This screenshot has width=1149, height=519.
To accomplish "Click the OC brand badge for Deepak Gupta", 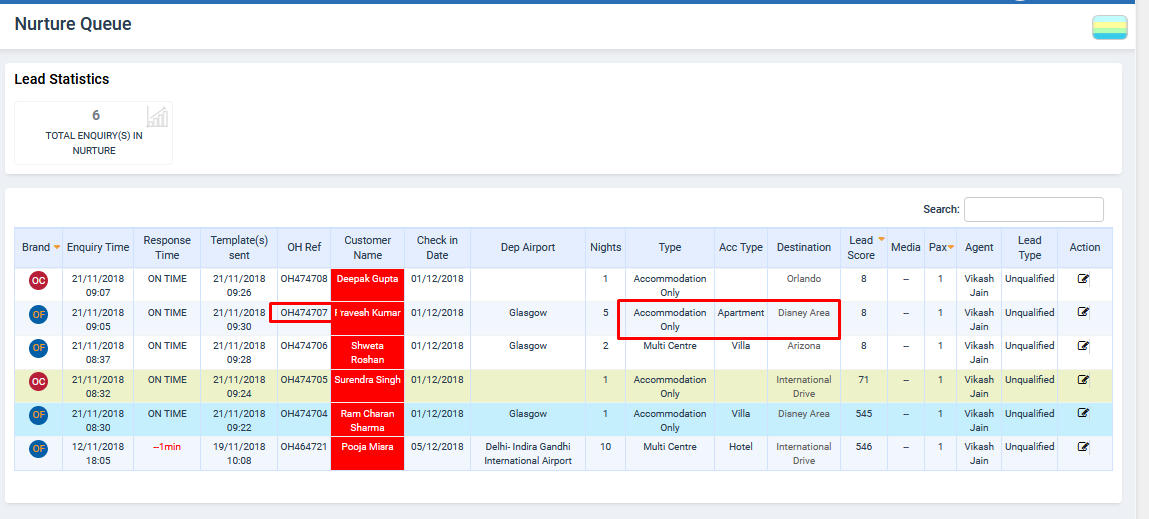I will click(x=38, y=282).
